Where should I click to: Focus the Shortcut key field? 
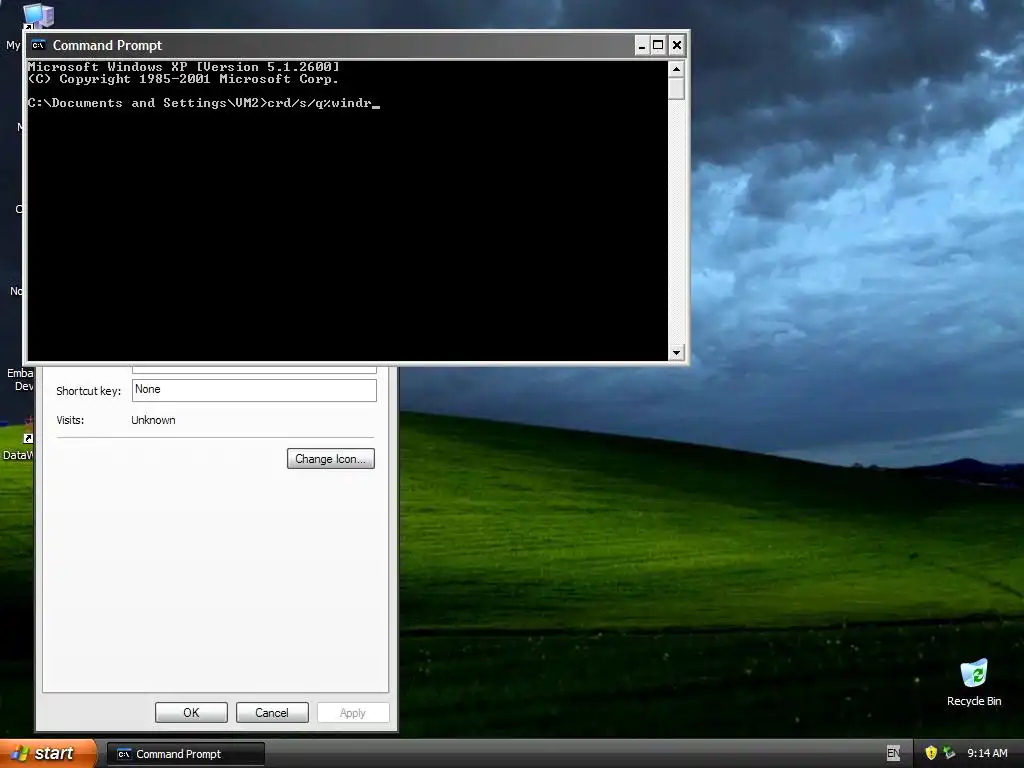(x=254, y=390)
